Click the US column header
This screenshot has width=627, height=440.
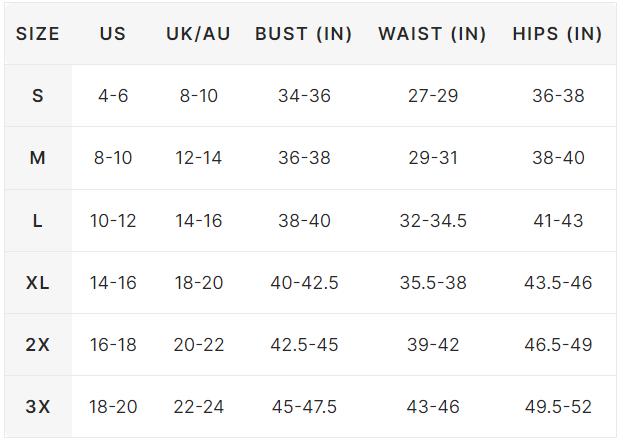point(113,34)
